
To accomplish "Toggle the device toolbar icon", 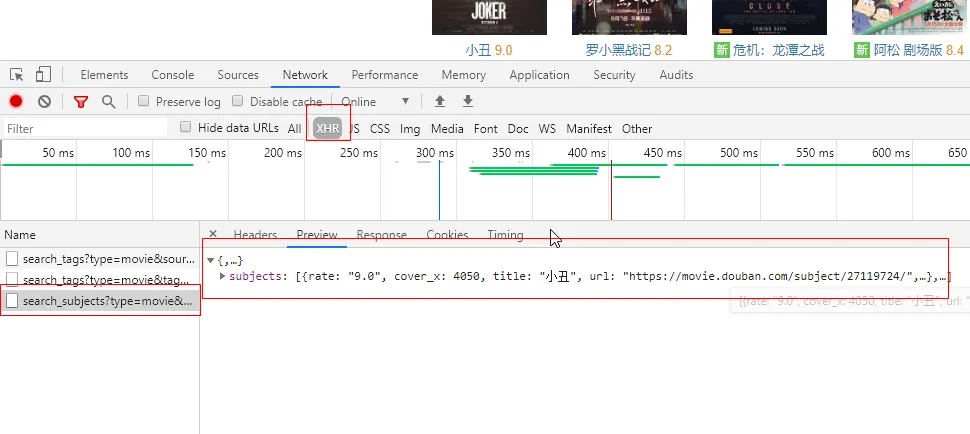I will point(43,75).
